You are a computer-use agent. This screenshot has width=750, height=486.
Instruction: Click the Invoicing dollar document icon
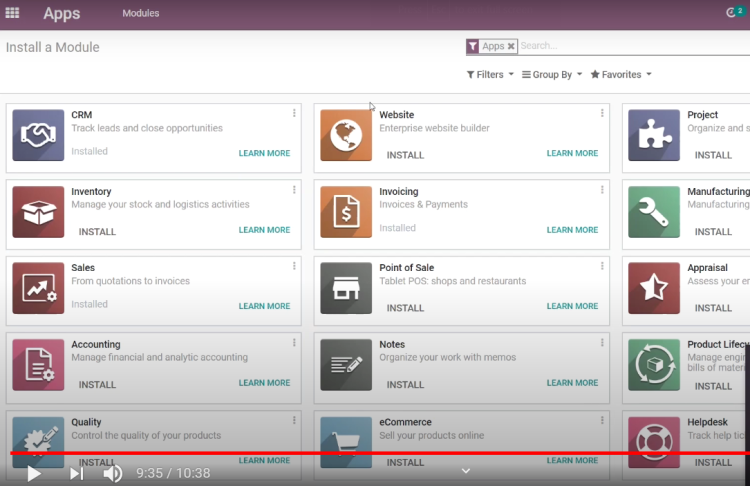pyautogui.click(x=346, y=212)
